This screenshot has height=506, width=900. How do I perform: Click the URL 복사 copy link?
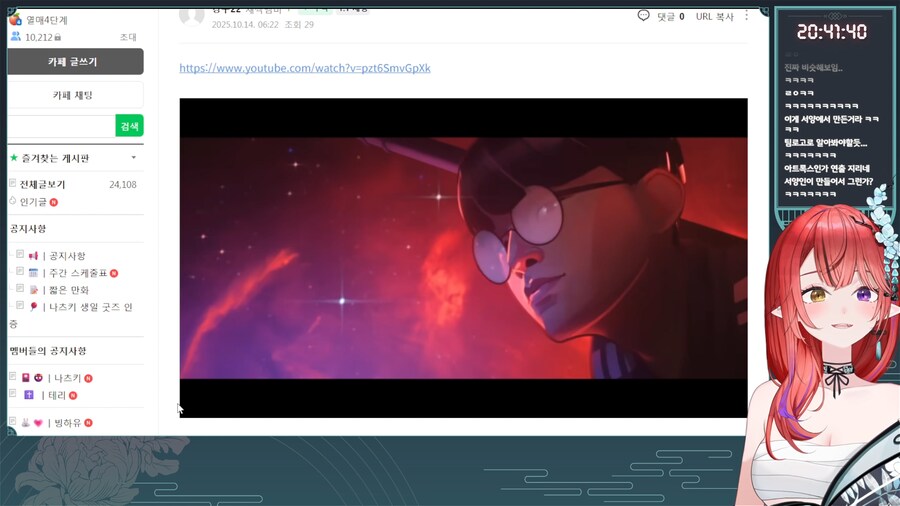click(x=714, y=17)
